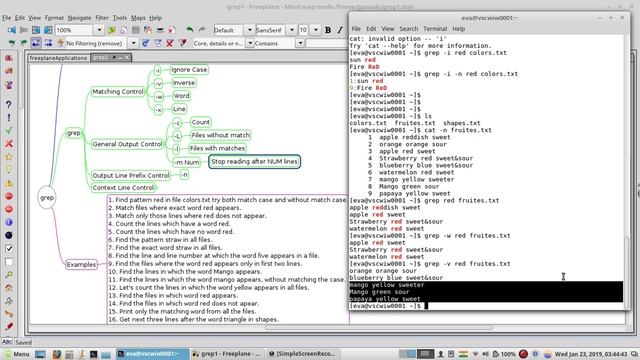Screen dimensions: 640x360
Task: Collapse the Context Line Control node
Action: [123, 188]
